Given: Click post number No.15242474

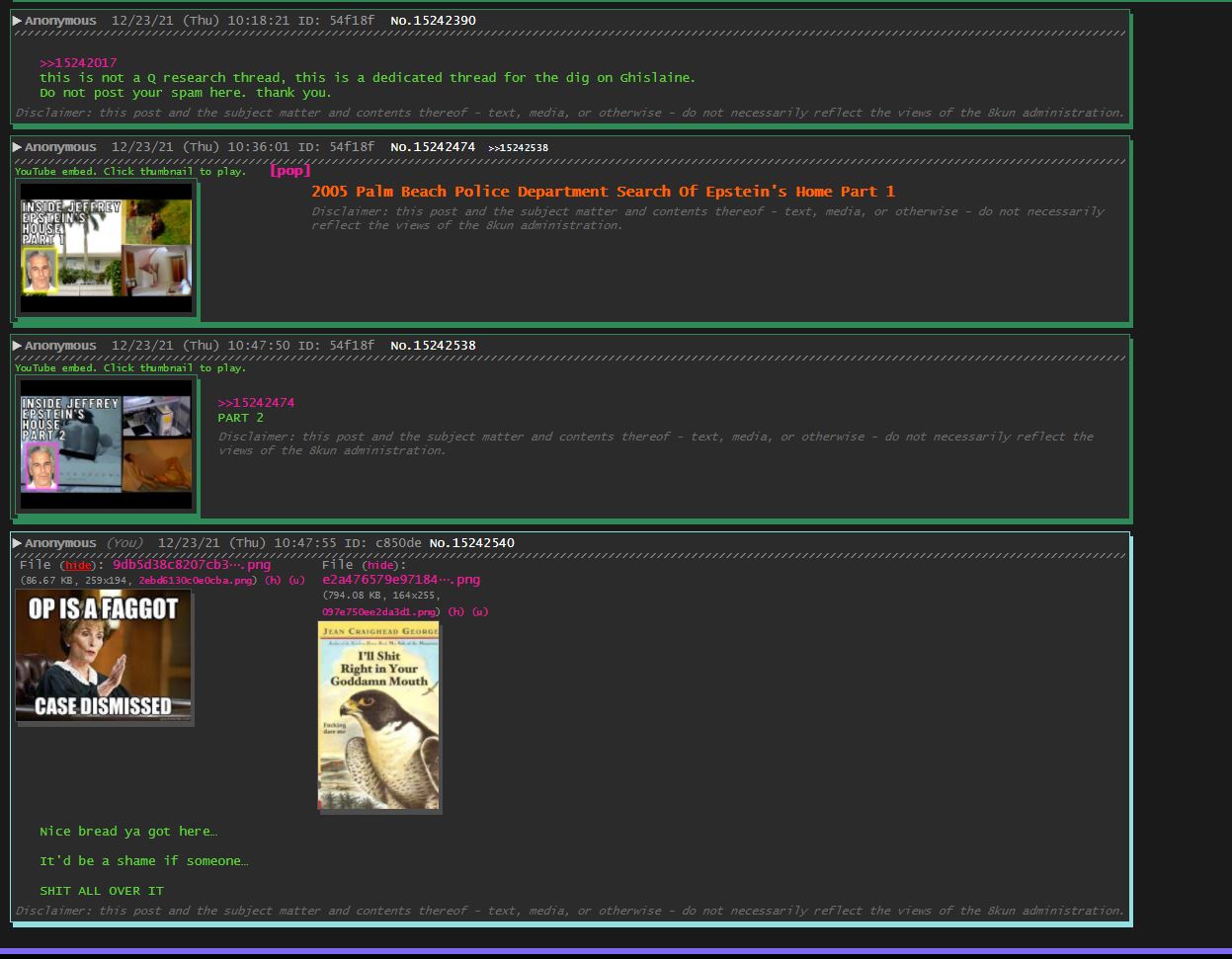Looking at the screenshot, I should (433, 147).
